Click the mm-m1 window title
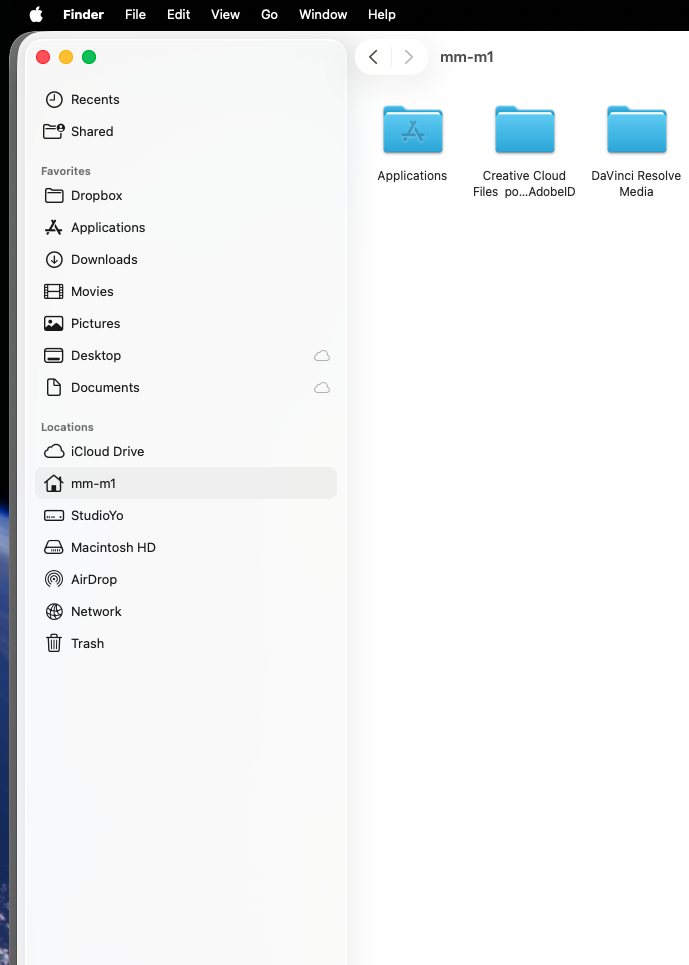The image size is (689, 965). [467, 57]
